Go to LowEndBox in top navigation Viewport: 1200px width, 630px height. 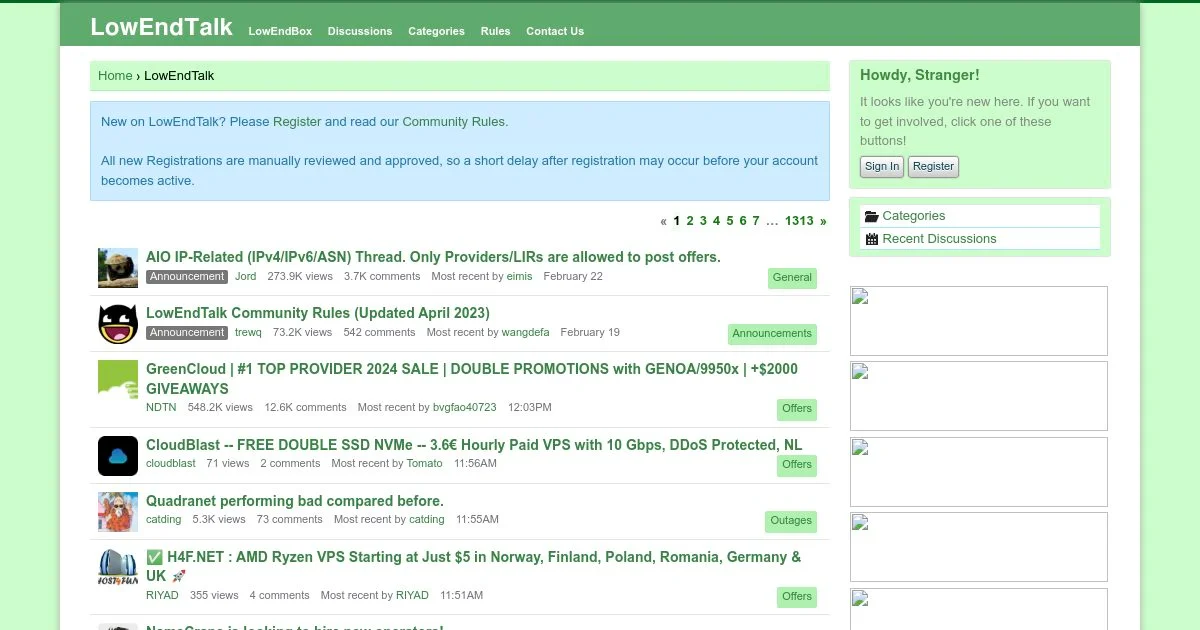(x=280, y=31)
